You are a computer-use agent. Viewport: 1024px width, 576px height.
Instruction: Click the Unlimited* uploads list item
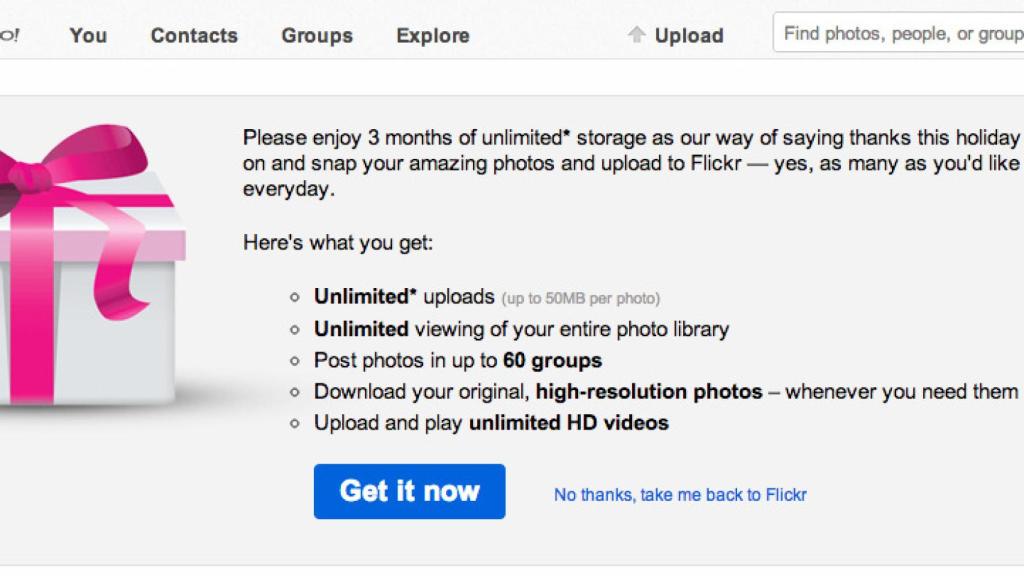point(404,297)
